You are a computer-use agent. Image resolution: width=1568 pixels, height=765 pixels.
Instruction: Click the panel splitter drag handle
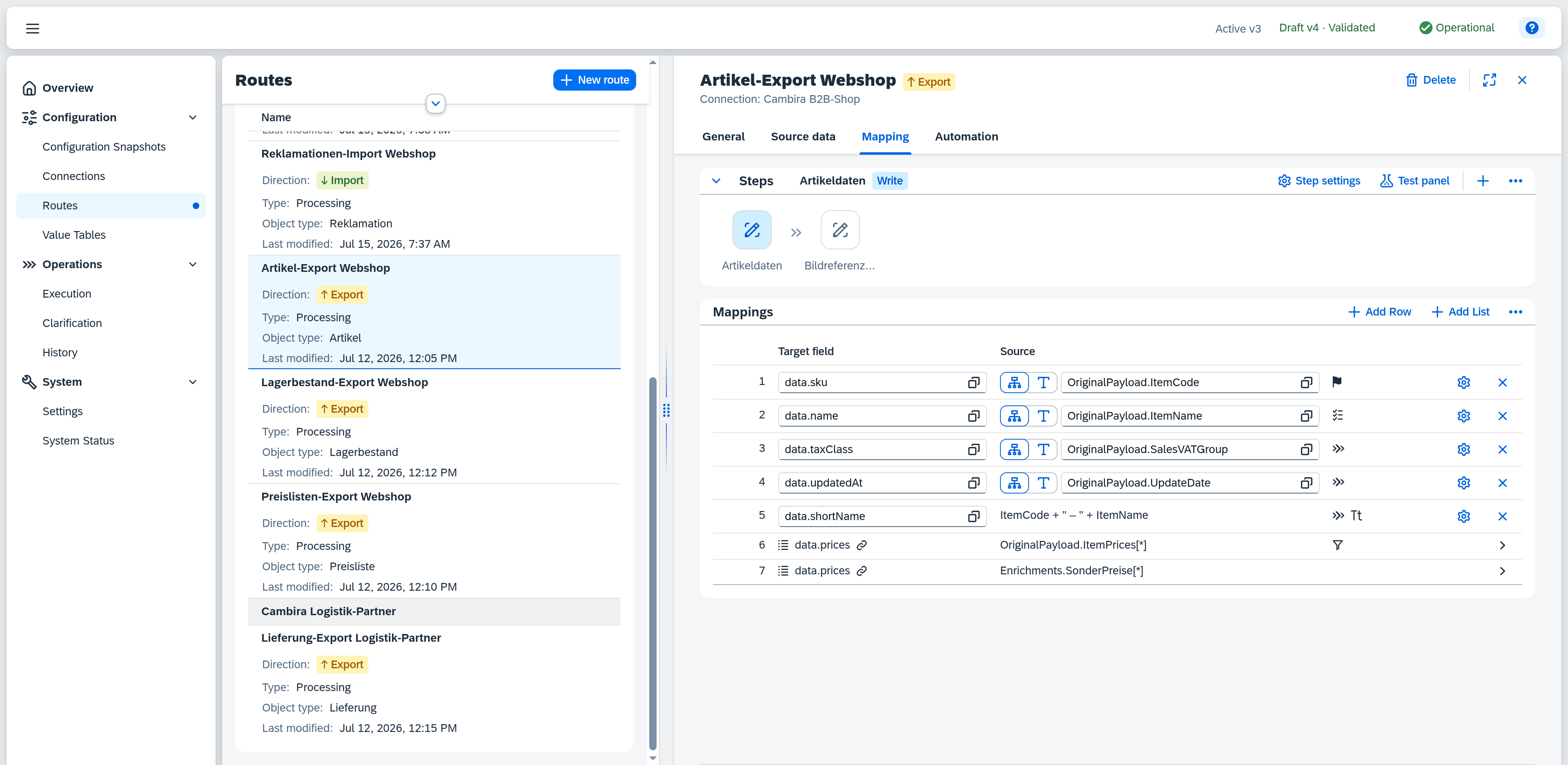tap(666, 411)
